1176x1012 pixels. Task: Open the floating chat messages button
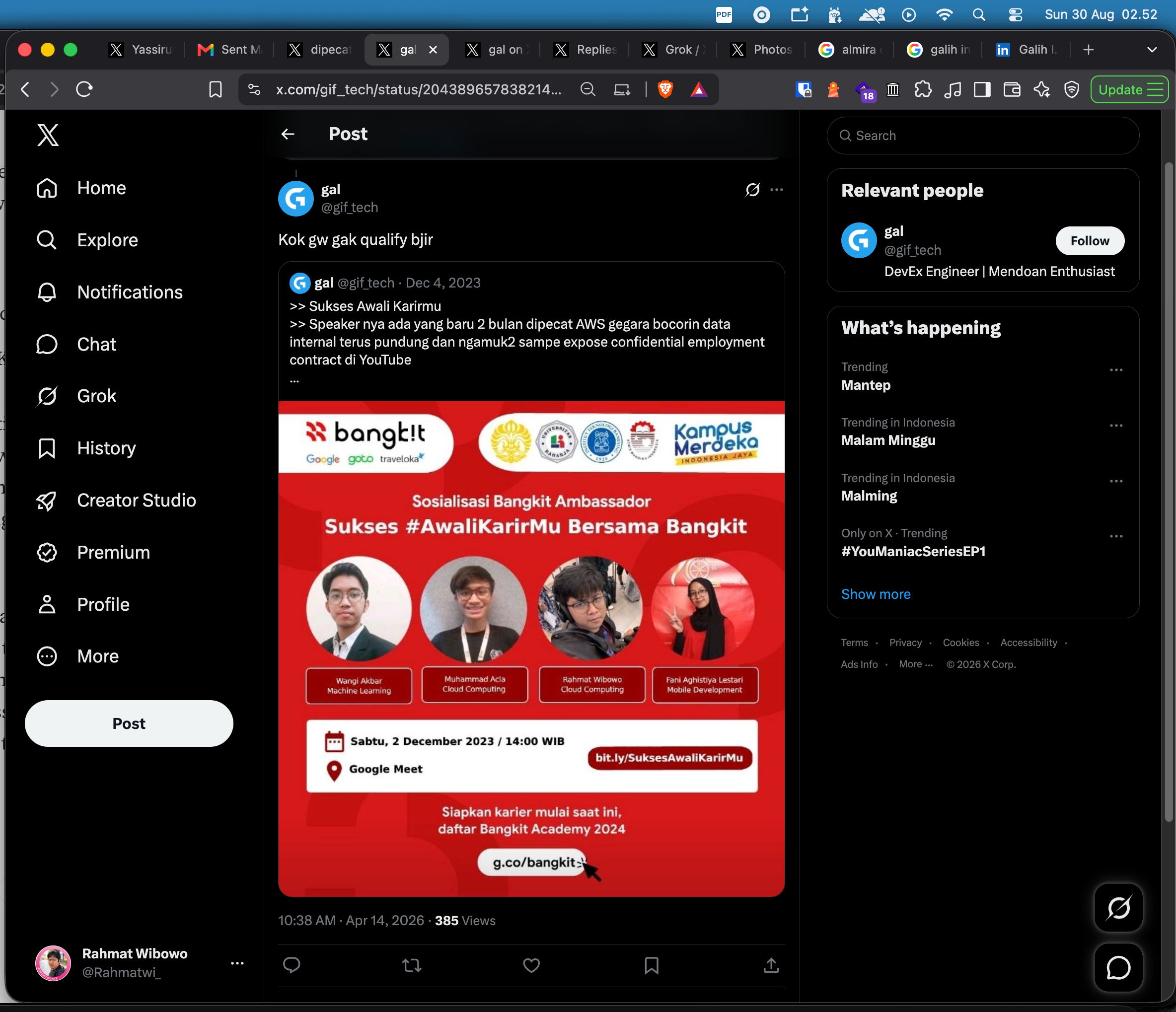1118,968
